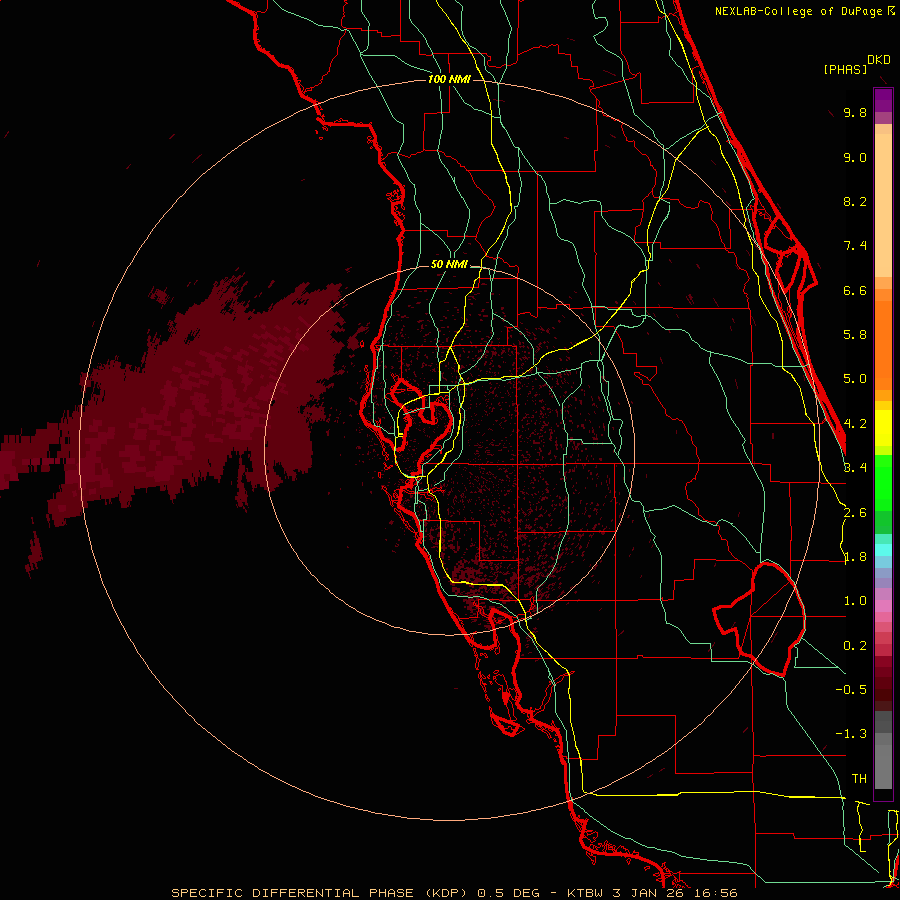The height and width of the screenshot is (900, 900).
Task: Click the 5.8 legend value
Action: (855, 335)
